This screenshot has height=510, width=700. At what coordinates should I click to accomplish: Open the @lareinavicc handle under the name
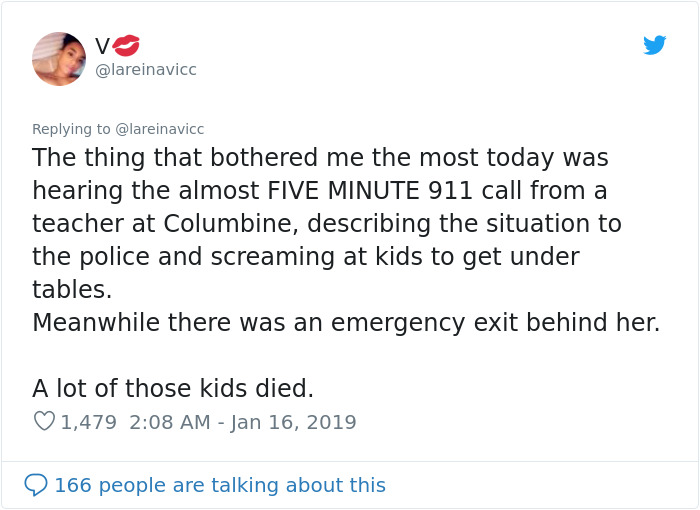(x=146, y=69)
